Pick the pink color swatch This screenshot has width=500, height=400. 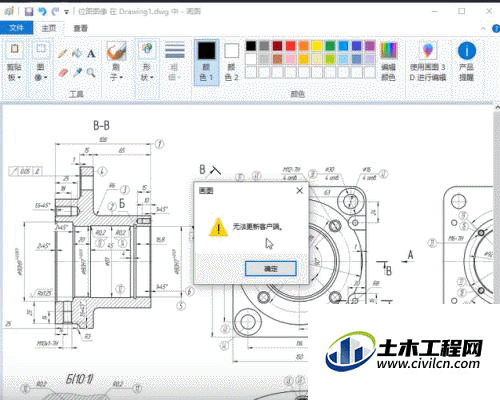[291, 59]
